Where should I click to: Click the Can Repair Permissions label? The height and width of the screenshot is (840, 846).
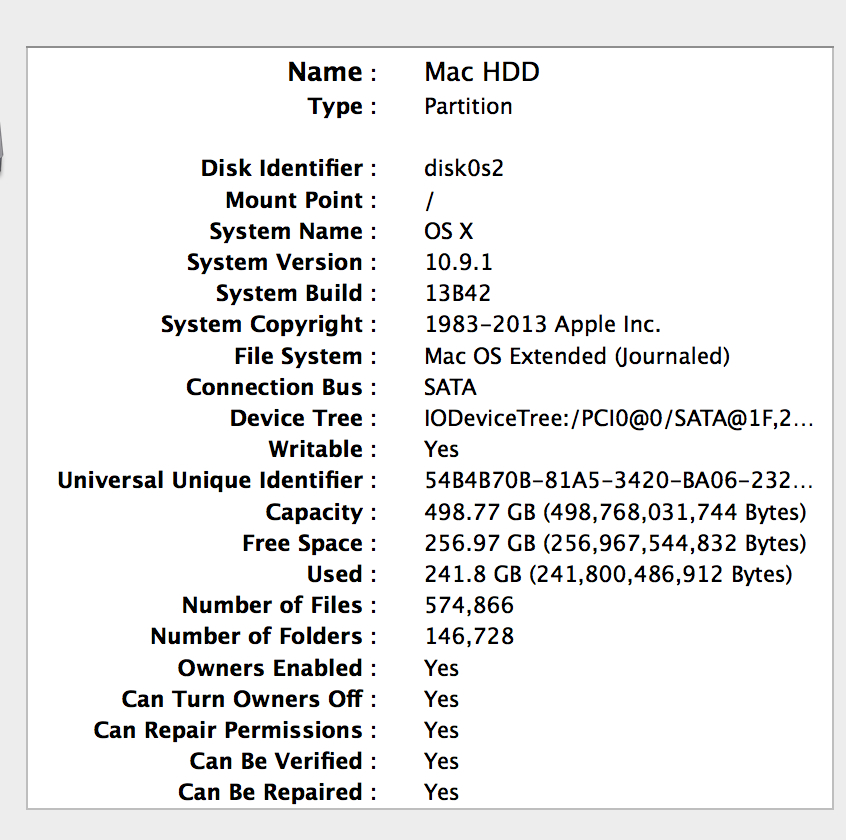(228, 730)
